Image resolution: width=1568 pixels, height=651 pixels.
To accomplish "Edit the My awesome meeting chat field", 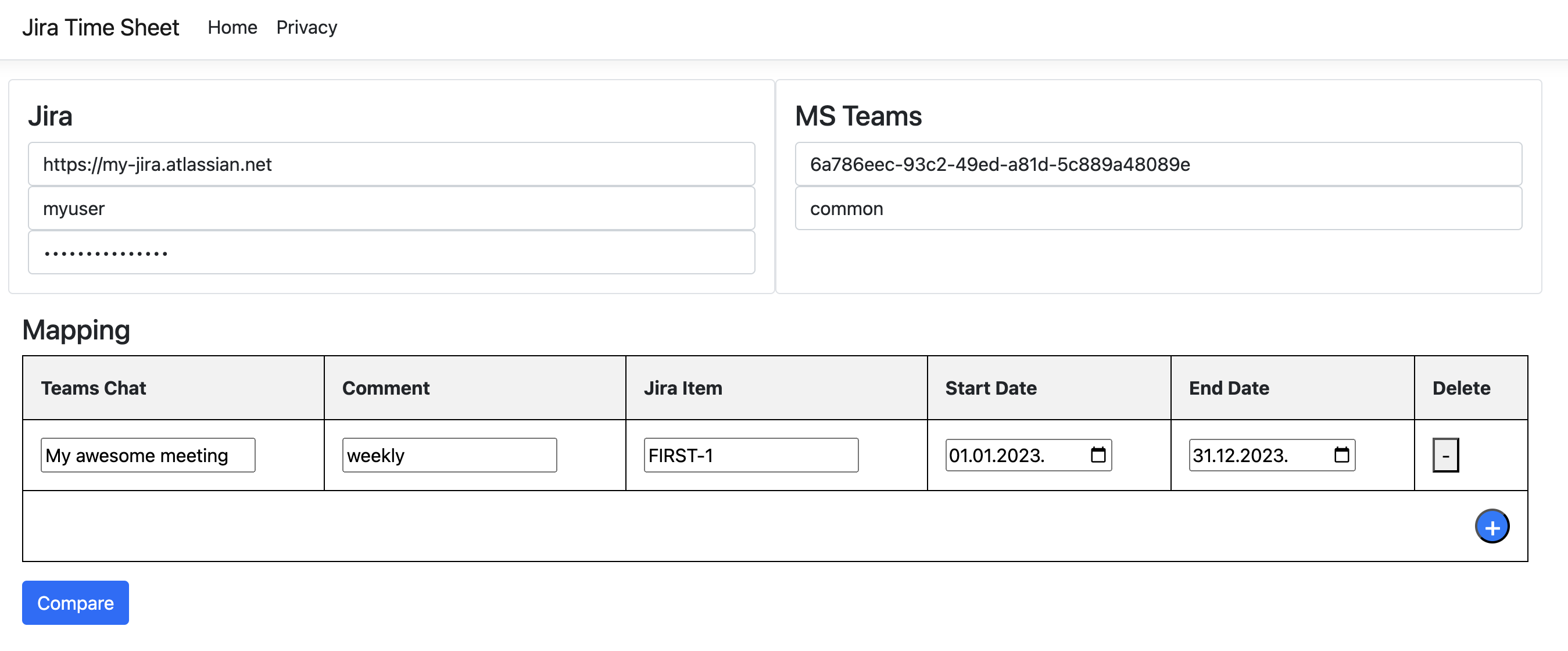I will [148, 455].
